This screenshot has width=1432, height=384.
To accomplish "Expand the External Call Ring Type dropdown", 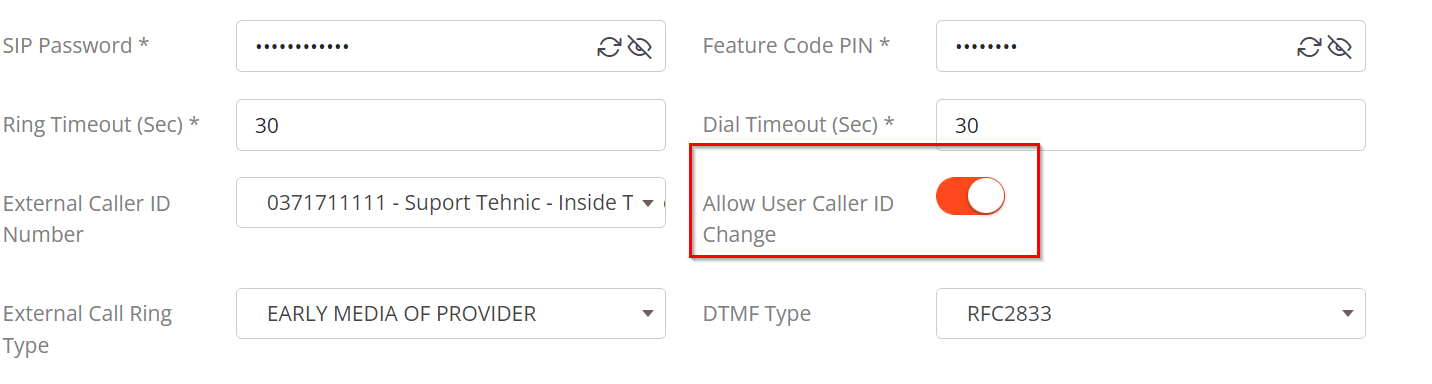I will coord(451,314).
